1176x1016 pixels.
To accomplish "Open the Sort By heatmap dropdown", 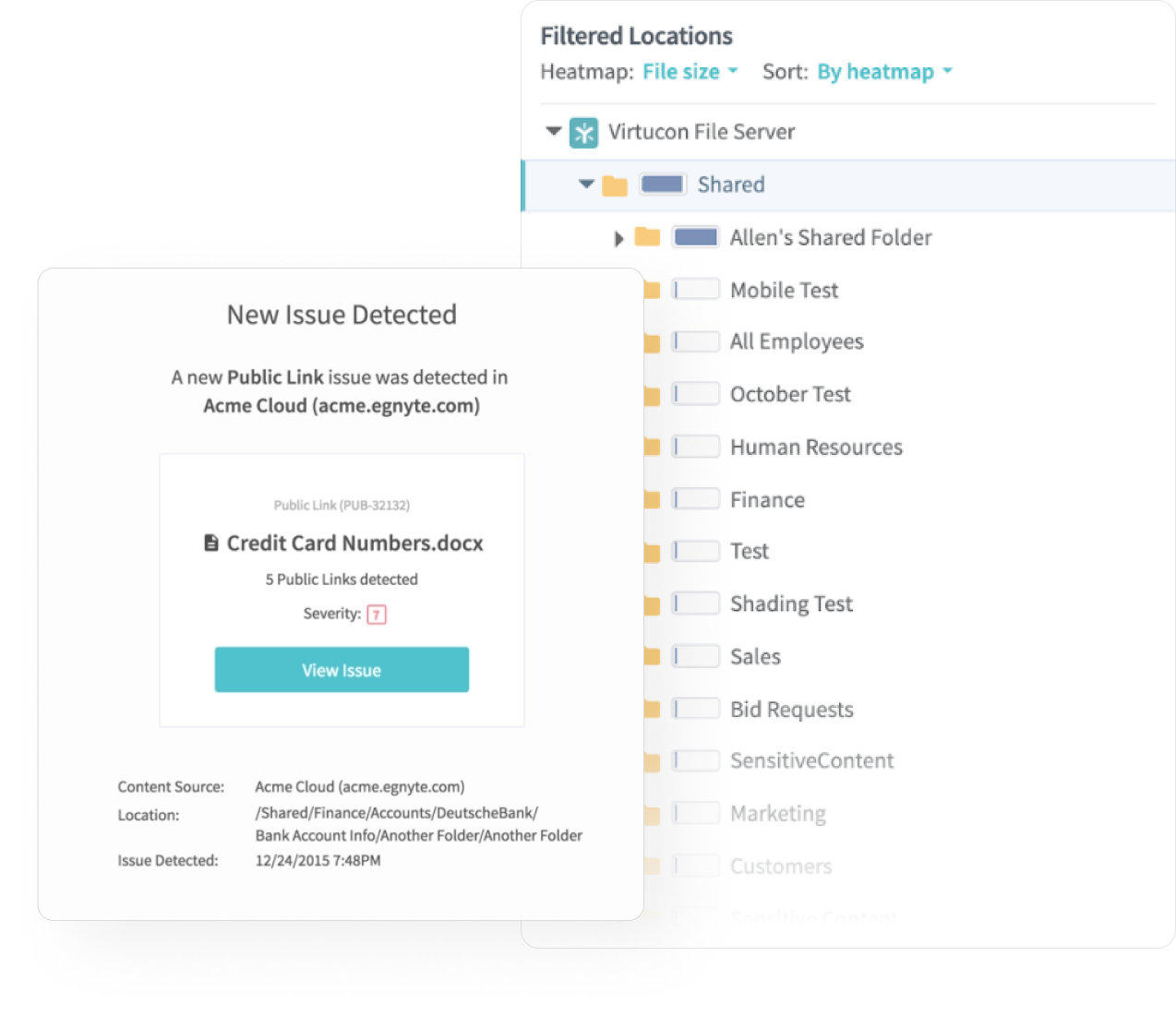I will point(884,72).
